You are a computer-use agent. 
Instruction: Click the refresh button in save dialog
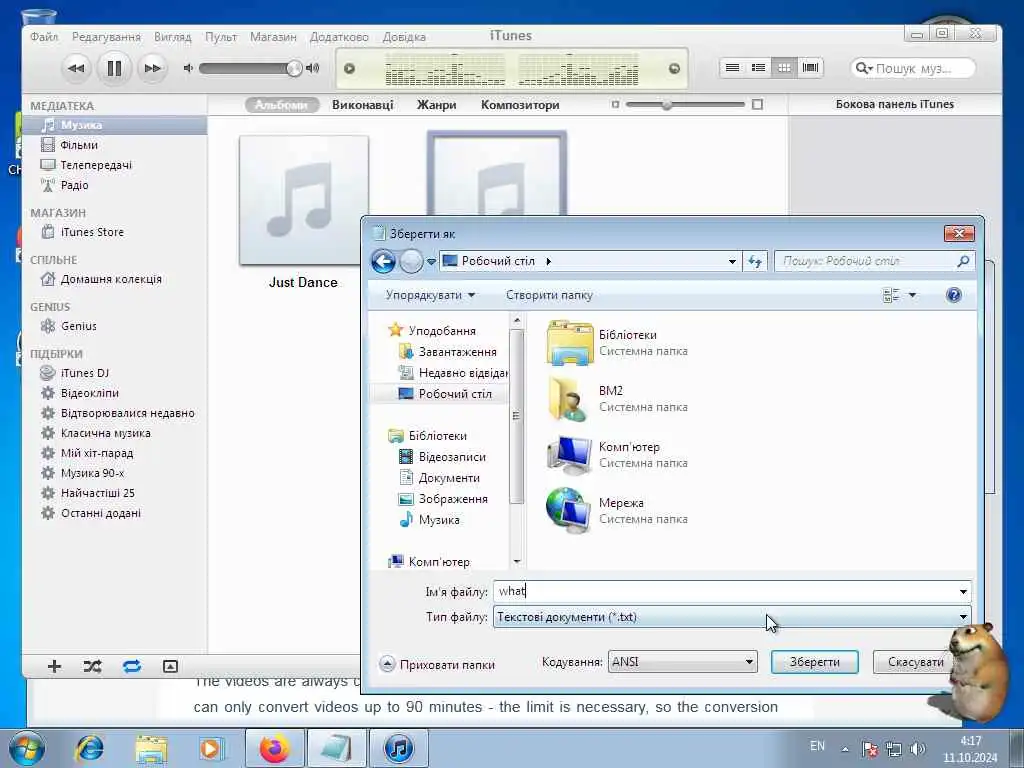(755, 261)
